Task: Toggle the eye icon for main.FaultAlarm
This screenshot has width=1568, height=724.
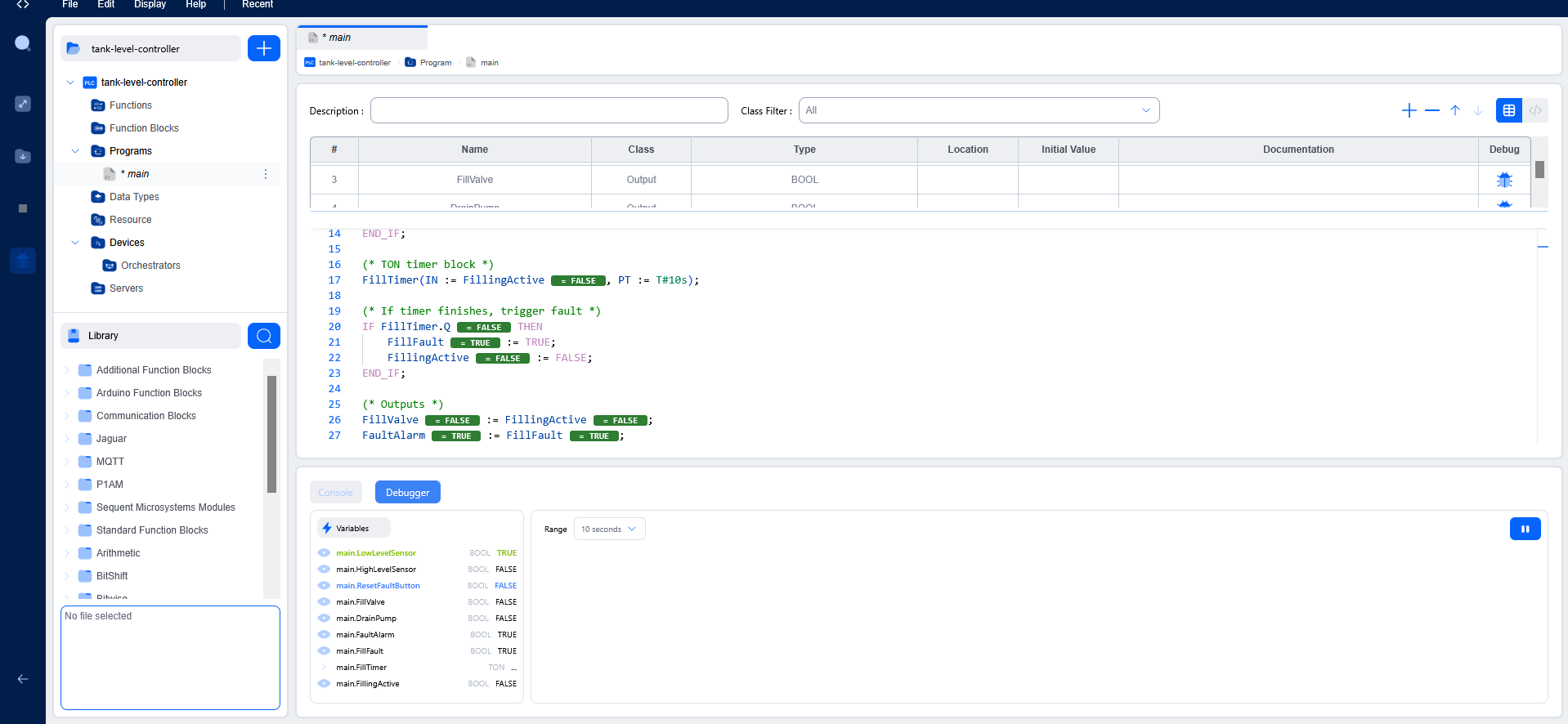Action: [324, 634]
